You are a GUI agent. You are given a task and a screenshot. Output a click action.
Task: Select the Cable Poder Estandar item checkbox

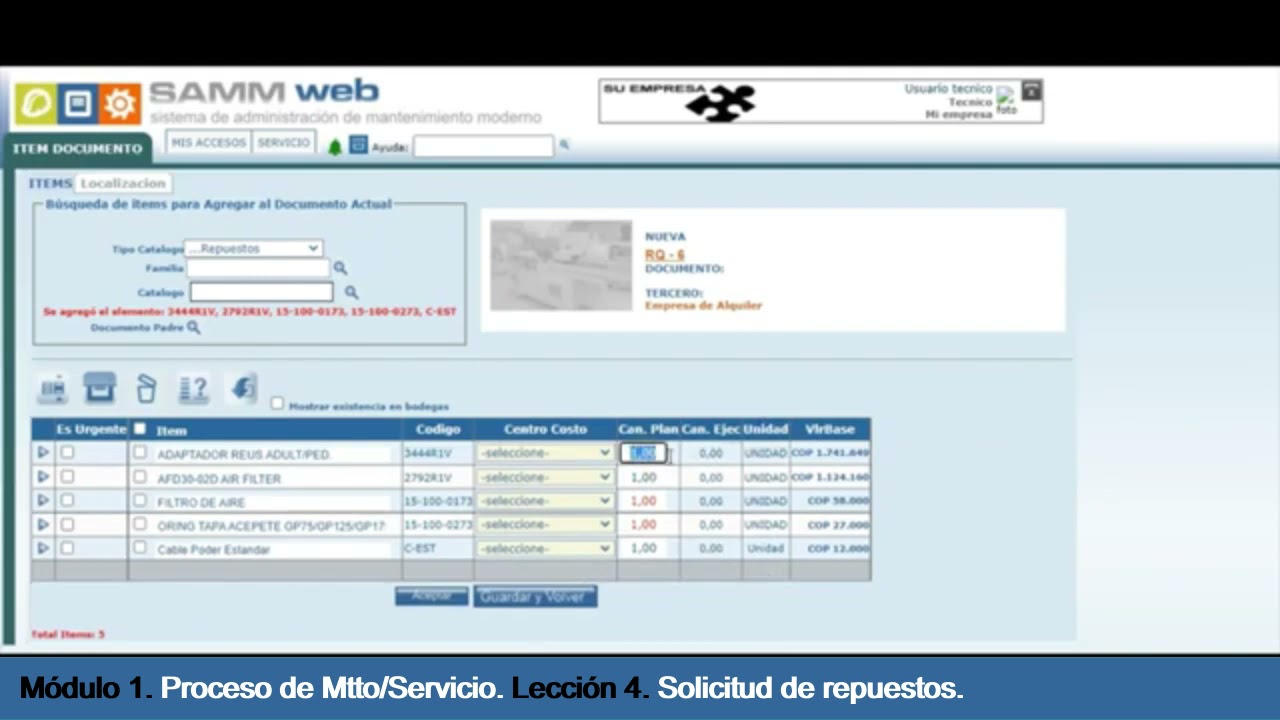click(x=140, y=548)
